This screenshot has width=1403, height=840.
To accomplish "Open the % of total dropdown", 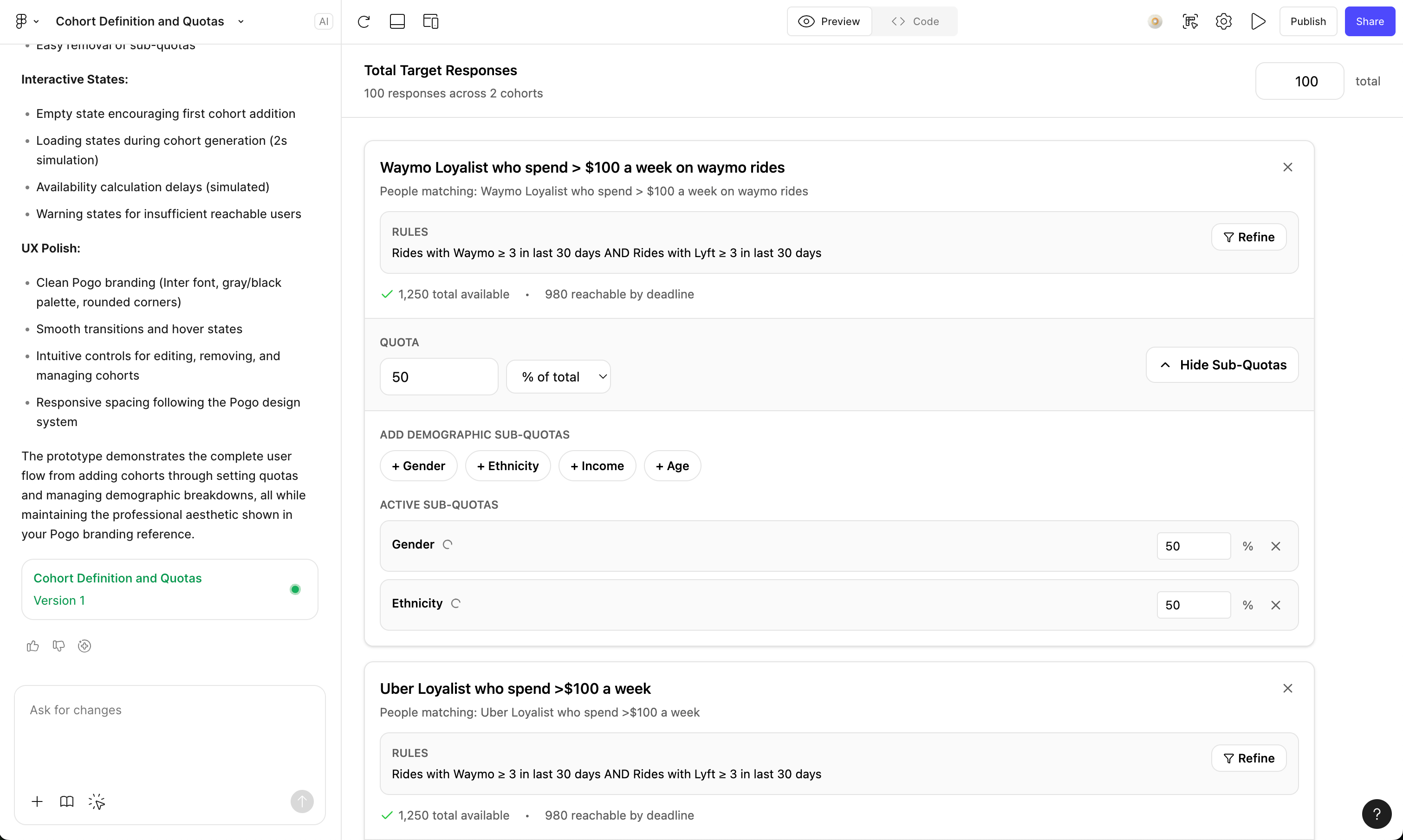I will [558, 377].
